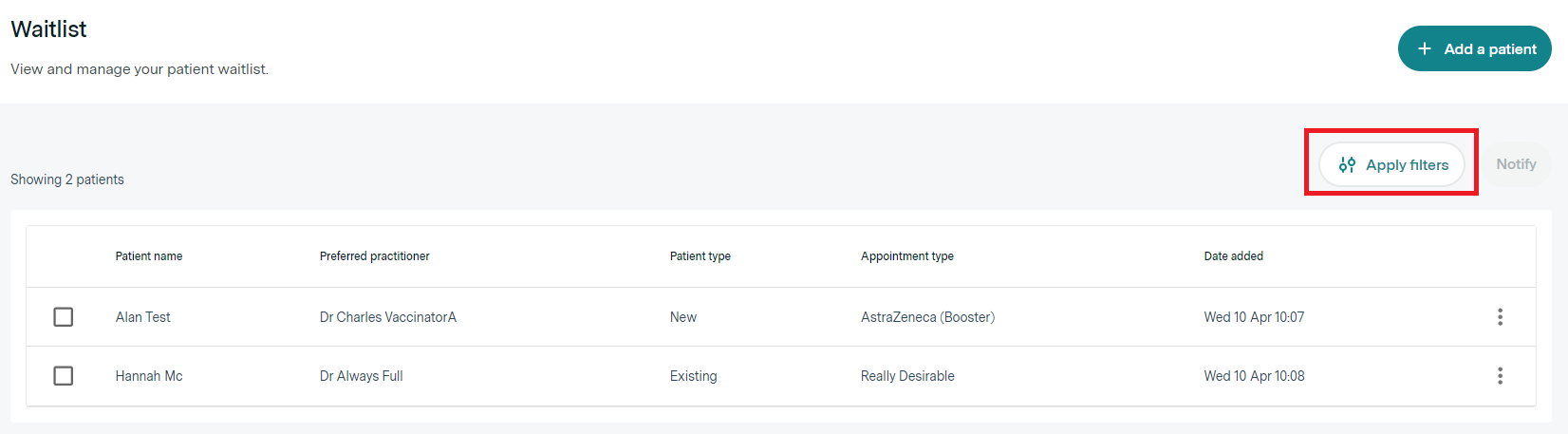The width and height of the screenshot is (1568, 434).
Task: Sort by the Patient name column header
Action: click(149, 256)
